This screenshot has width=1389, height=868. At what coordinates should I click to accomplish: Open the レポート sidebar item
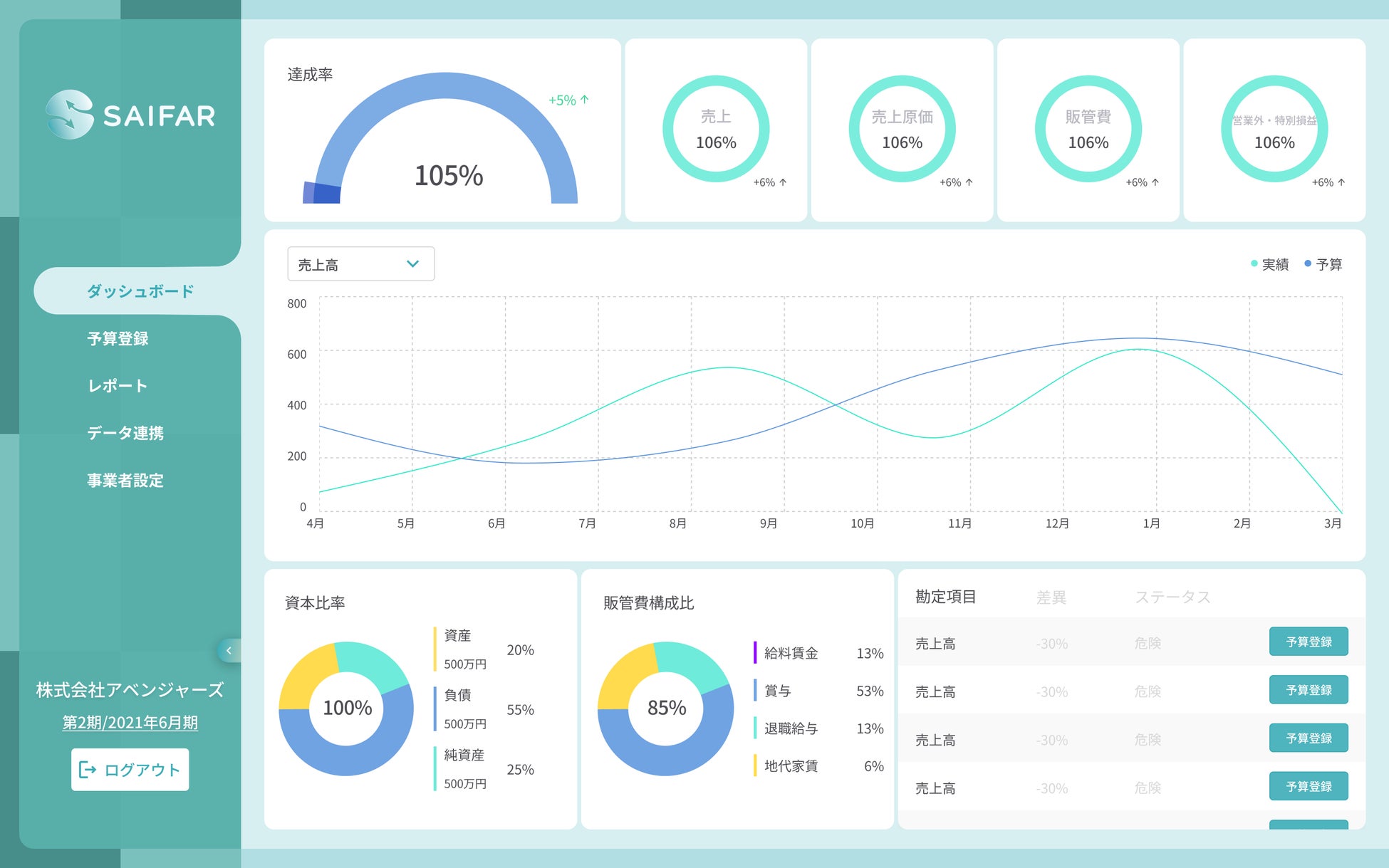118,386
